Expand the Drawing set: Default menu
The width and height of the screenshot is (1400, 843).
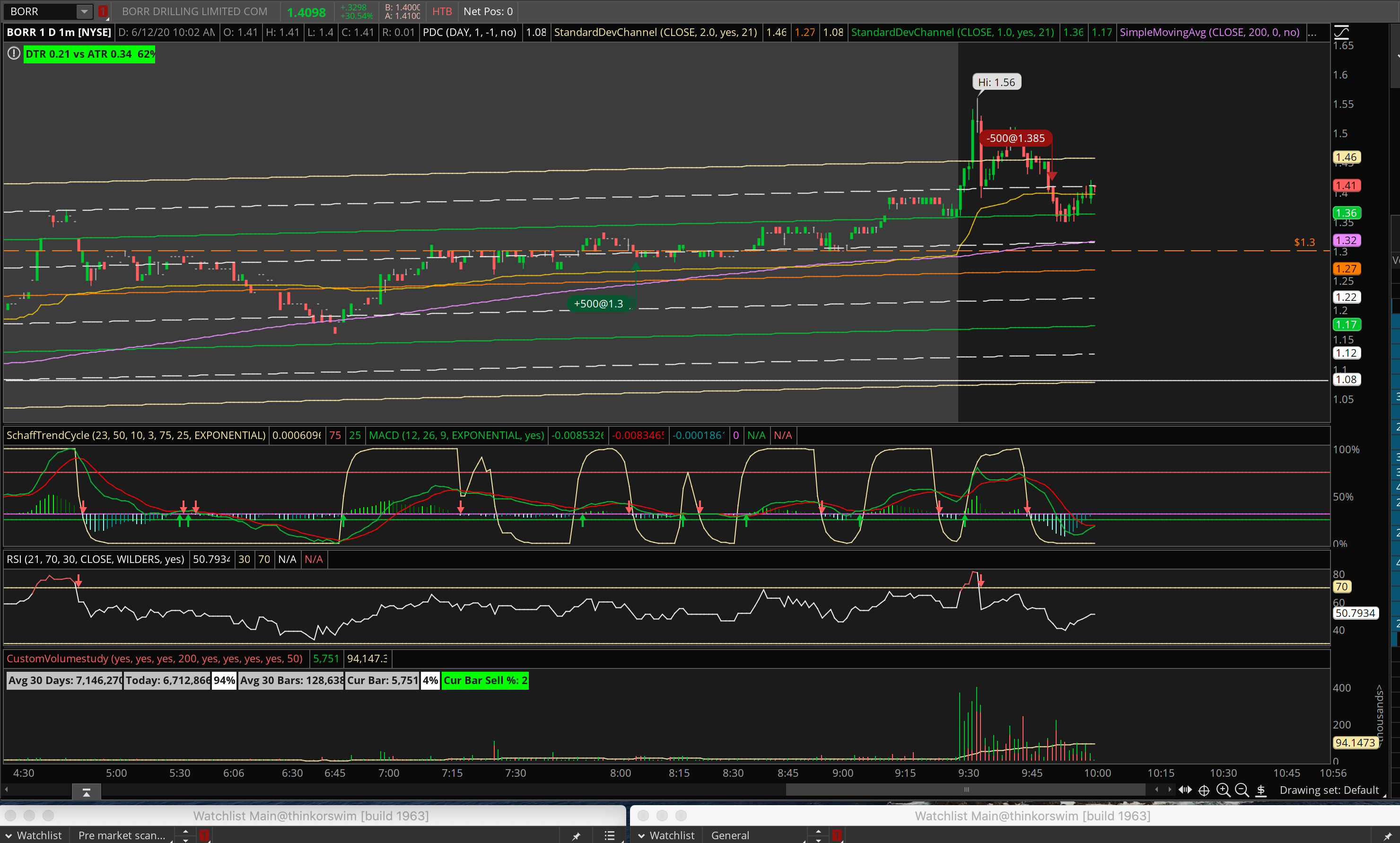point(1330,790)
